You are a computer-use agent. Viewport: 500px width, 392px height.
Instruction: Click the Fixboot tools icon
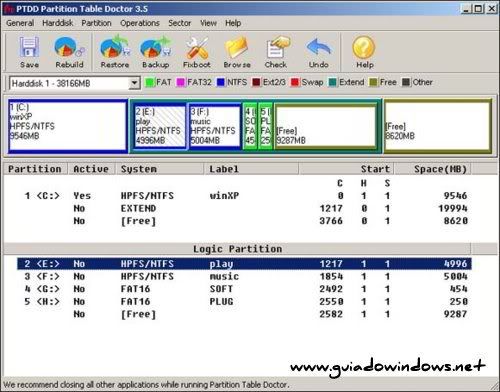click(x=197, y=47)
